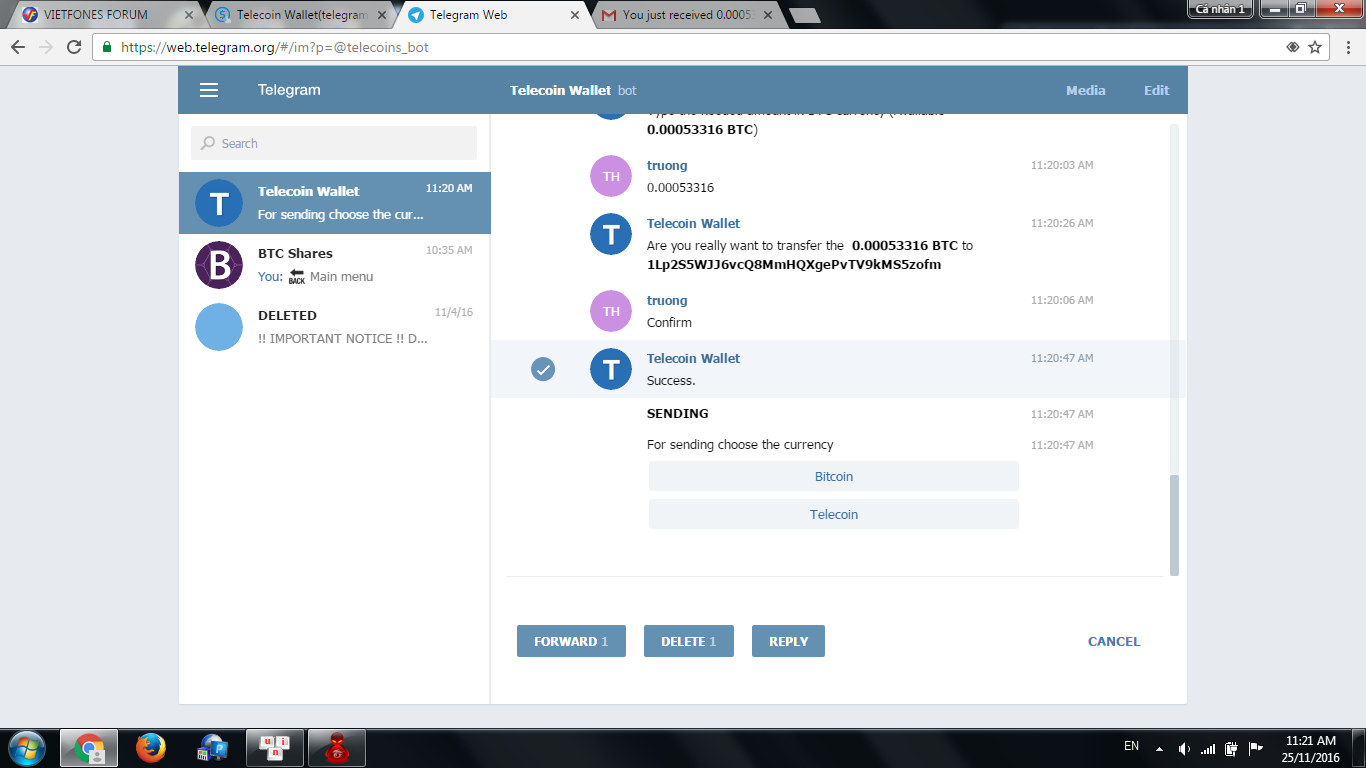The image size is (1366, 768).
Task: Open the volume control in system tray
Action: [x=1183, y=748]
